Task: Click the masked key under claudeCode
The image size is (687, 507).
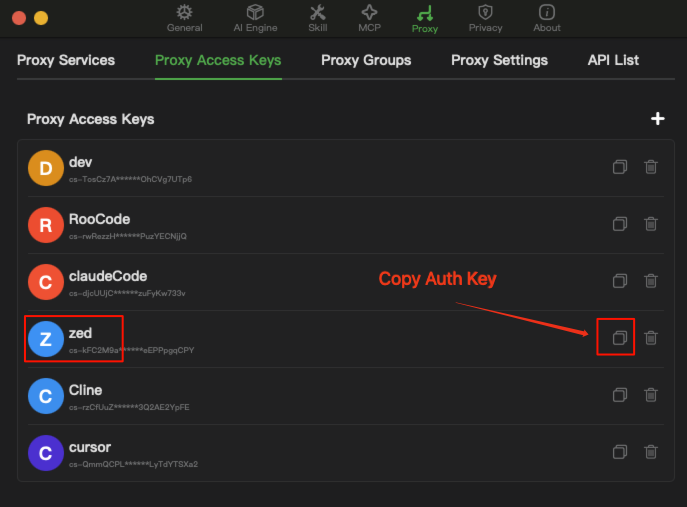Action: [x=127, y=293]
